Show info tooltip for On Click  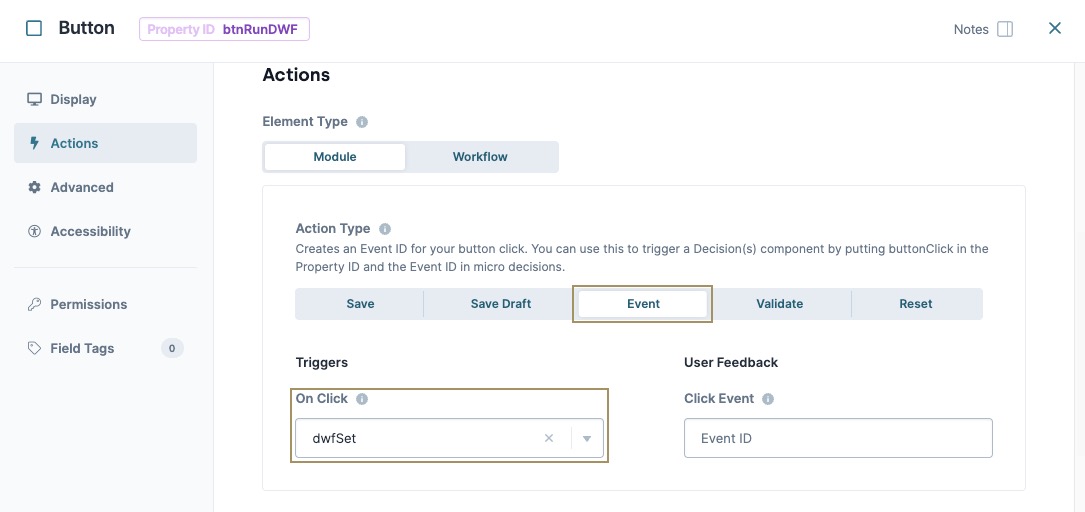click(x=362, y=399)
